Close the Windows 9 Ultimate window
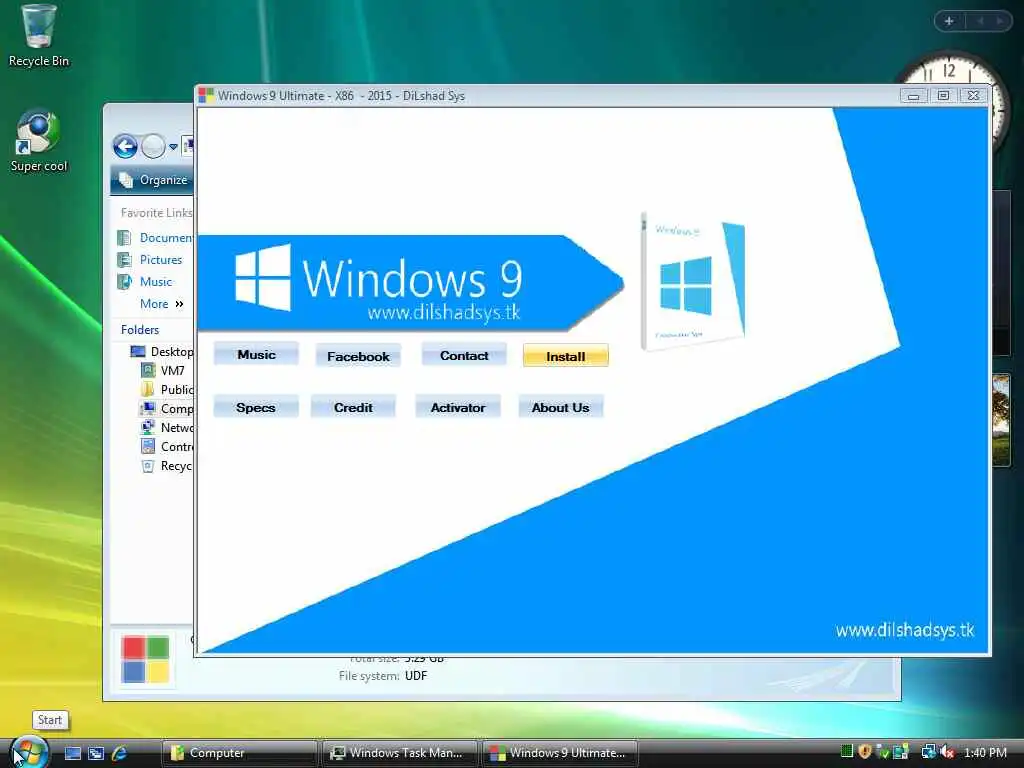This screenshot has height=768, width=1024. pos(973,96)
